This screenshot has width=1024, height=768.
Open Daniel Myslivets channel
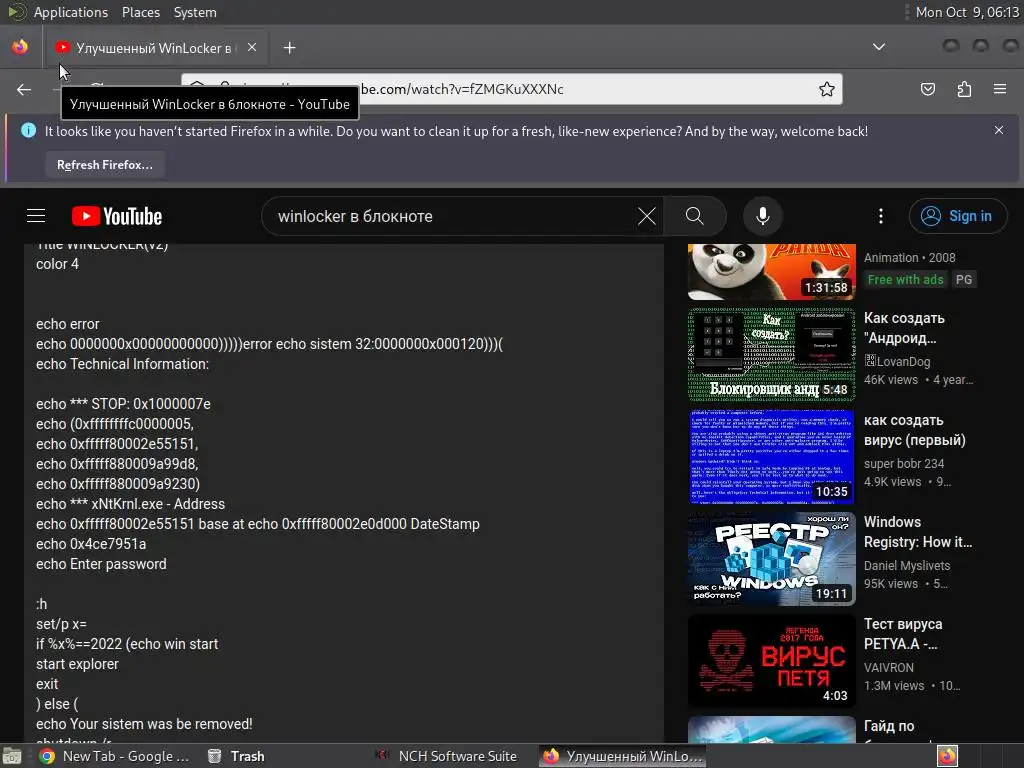point(907,566)
